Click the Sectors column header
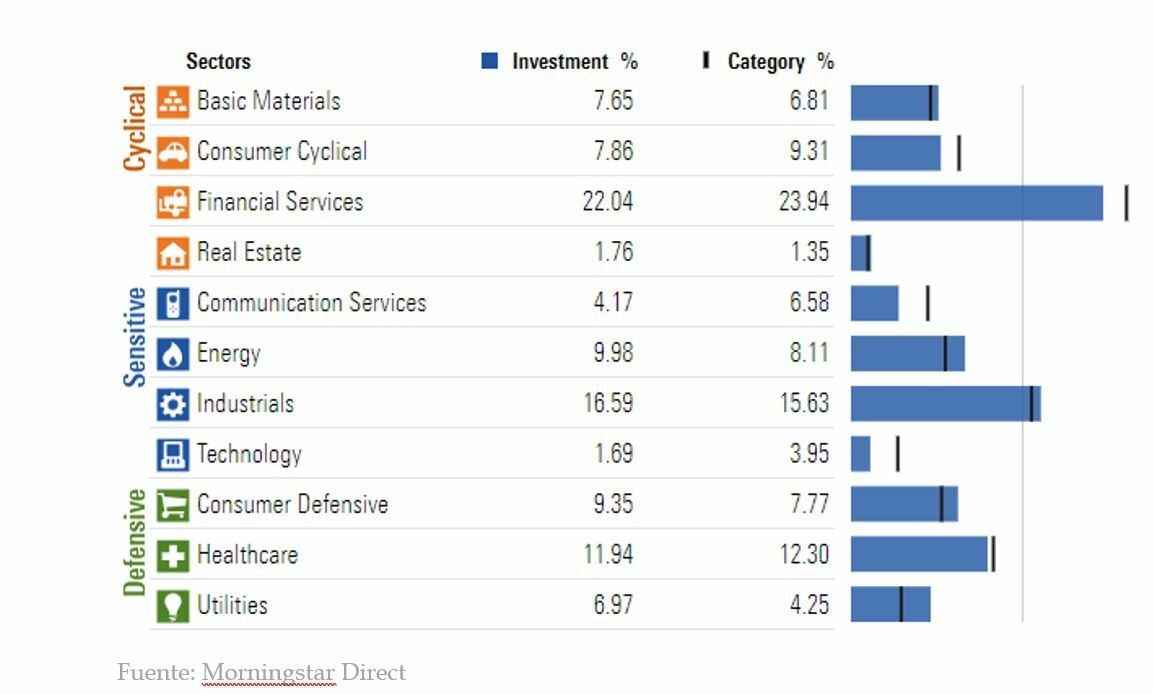This screenshot has height=694, width=1153. 218,62
